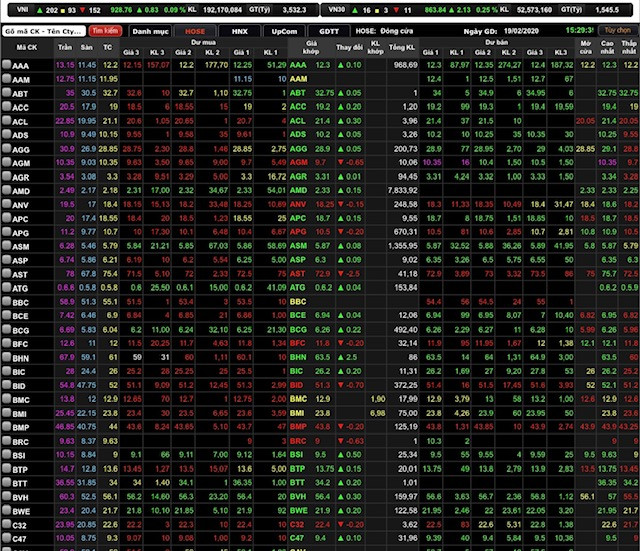
Task: Click the red down arrow in VN30 bar
Action: tap(397, 8)
